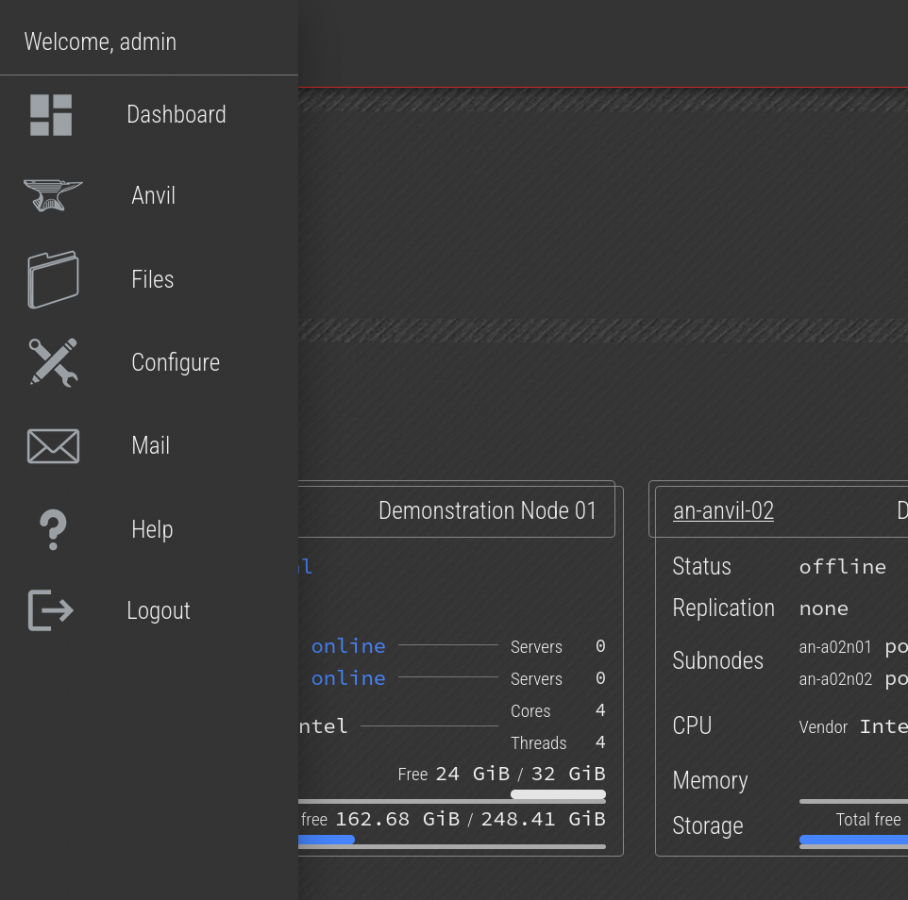Click the "Welcome, admin" header text
The width and height of the screenshot is (908, 900).
click(x=100, y=42)
